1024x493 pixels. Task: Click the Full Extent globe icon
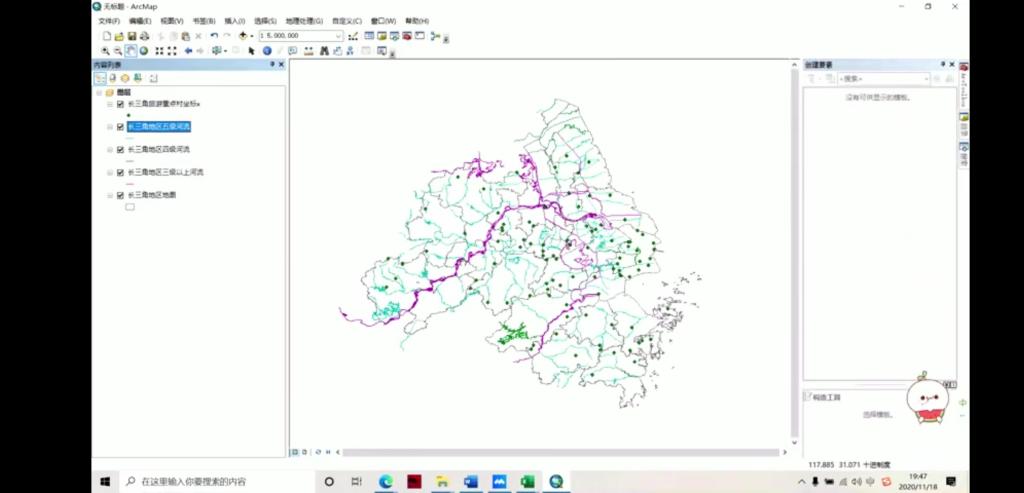tap(144, 50)
